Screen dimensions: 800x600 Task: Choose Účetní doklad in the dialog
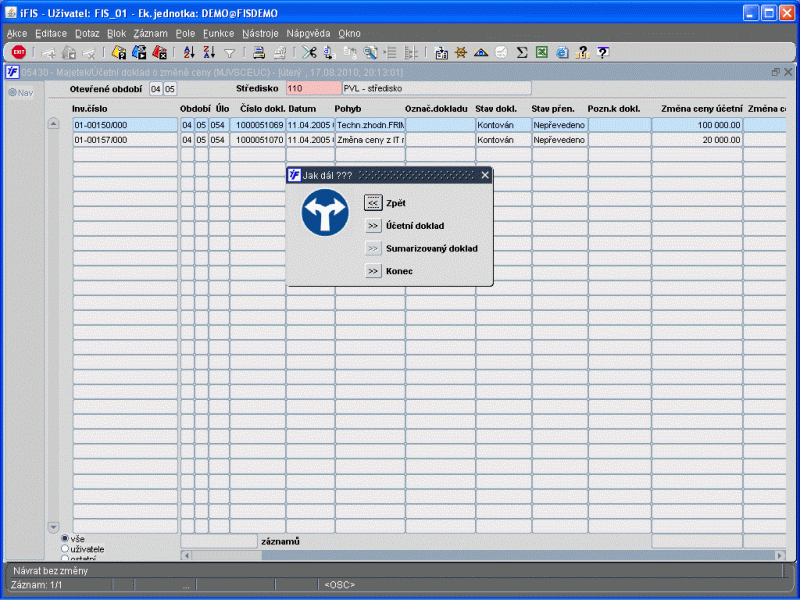click(x=373, y=225)
